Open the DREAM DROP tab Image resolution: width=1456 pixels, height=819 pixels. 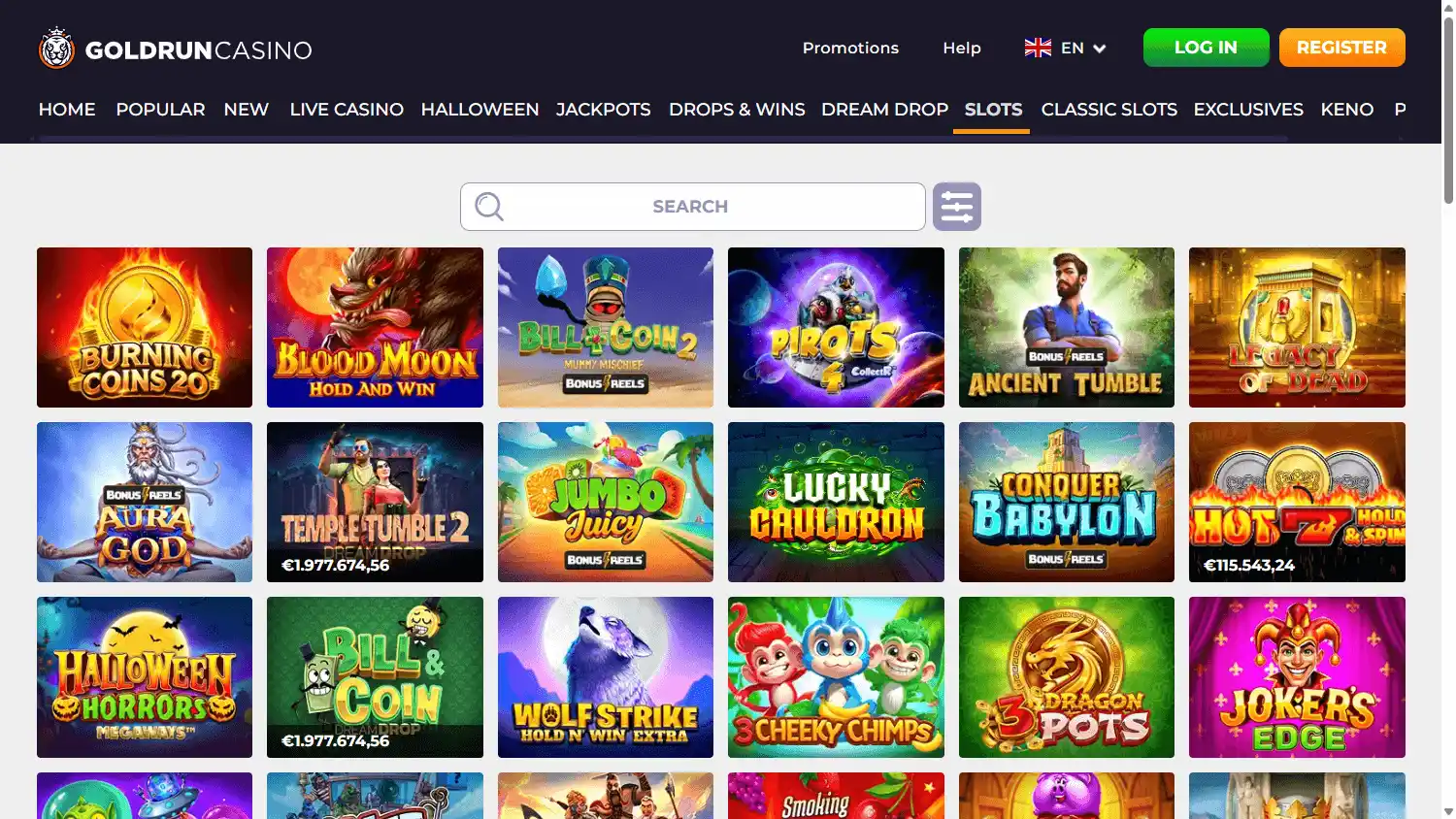884,110
